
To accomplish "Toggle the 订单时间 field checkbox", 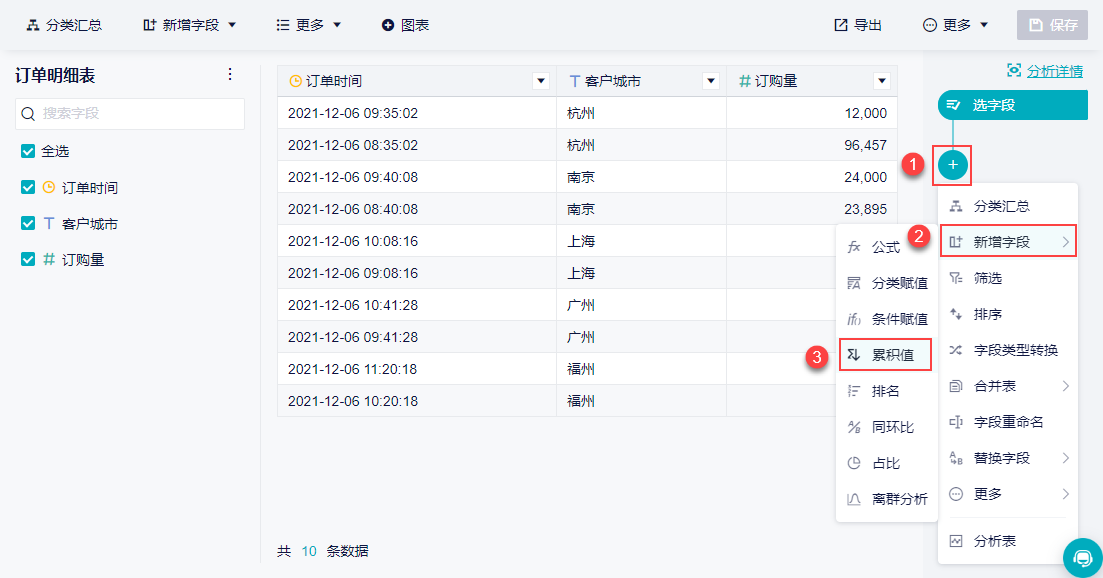I will [x=28, y=187].
